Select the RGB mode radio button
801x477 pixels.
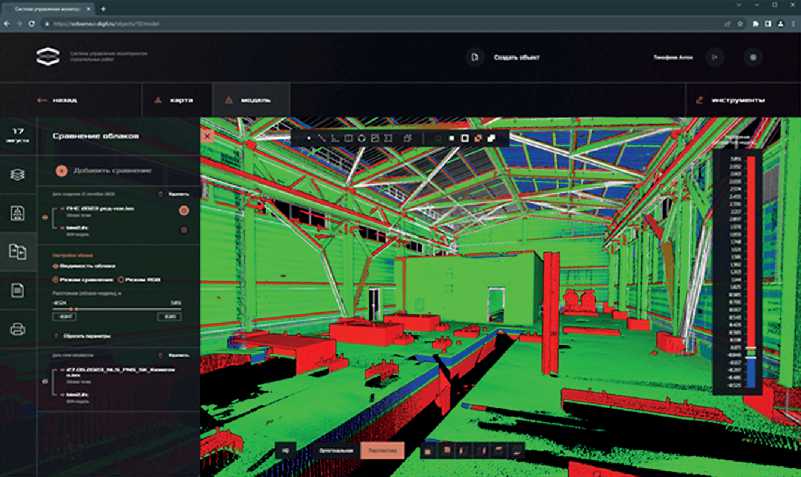tap(121, 280)
